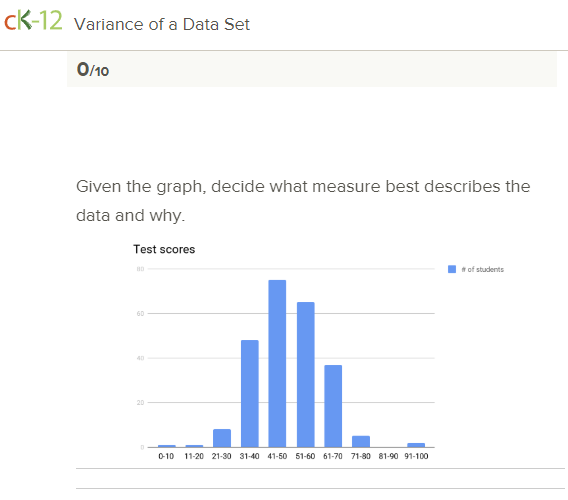This screenshot has height=500, width=568.
Task: Click the 60 y-axis label
Action: click(141, 313)
